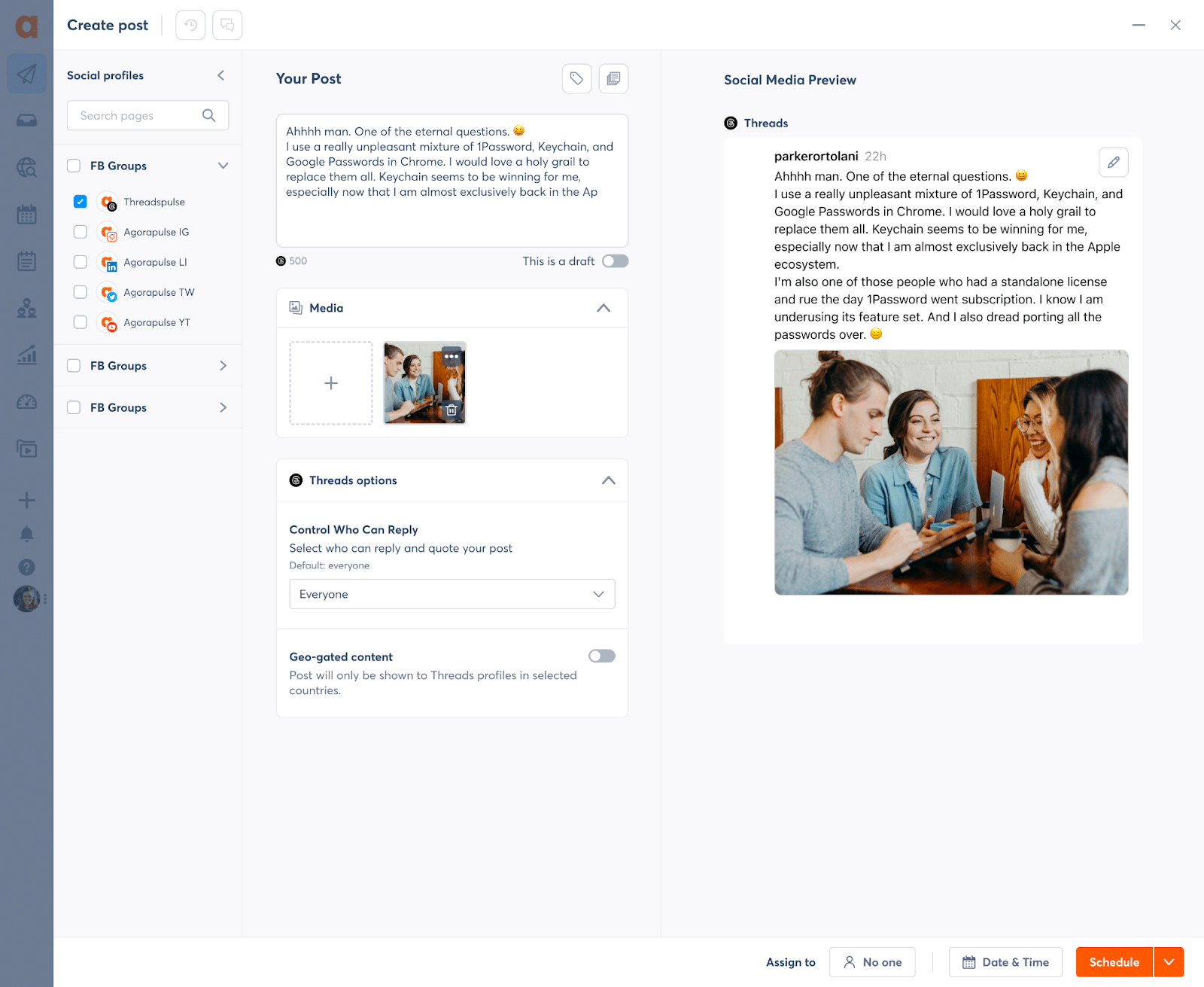Expand the third FB Groups chevron
The height and width of the screenshot is (987, 1204).
[x=223, y=407]
